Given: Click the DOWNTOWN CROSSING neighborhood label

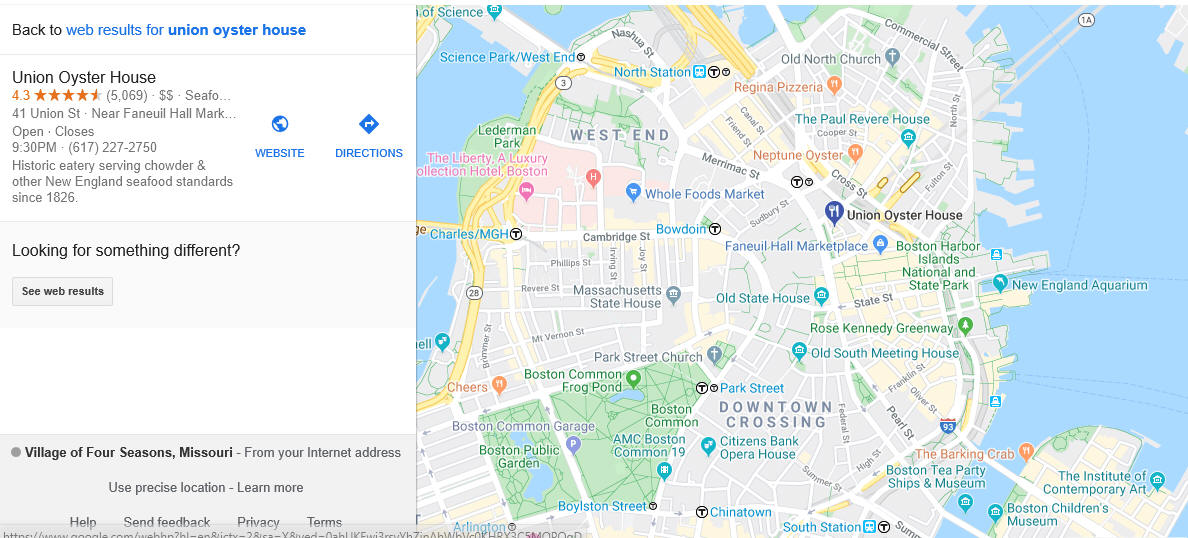Looking at the screenshot, I should (x=776, y=414).
